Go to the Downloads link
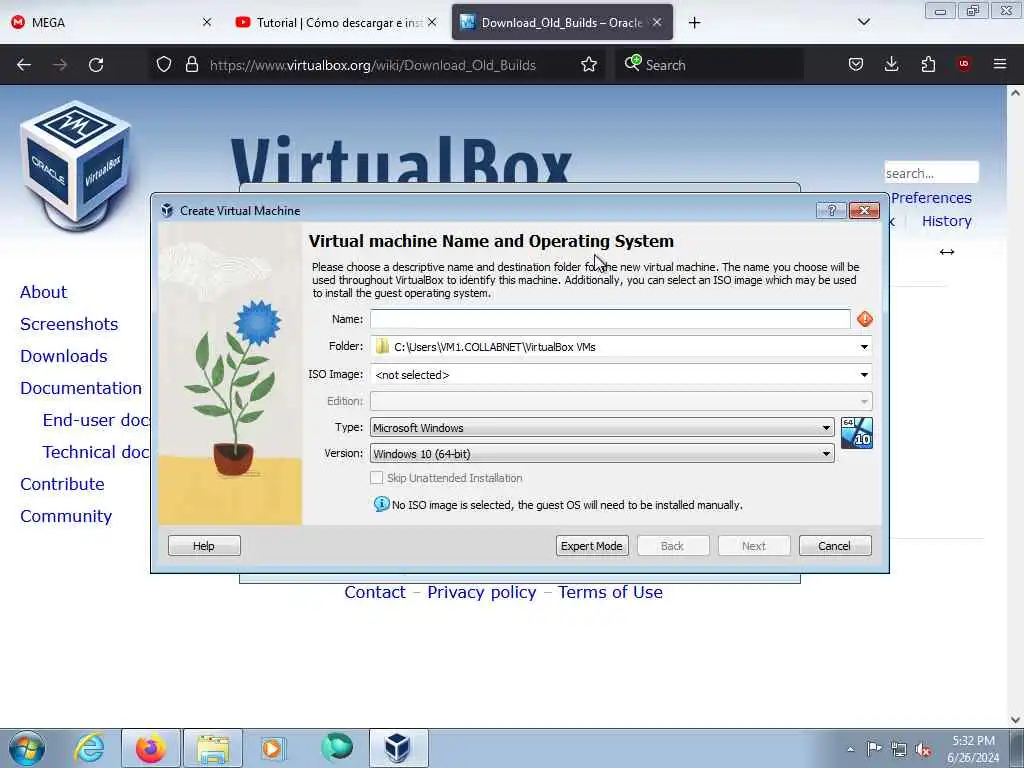 pyautogui.click(x=64, y=356)
